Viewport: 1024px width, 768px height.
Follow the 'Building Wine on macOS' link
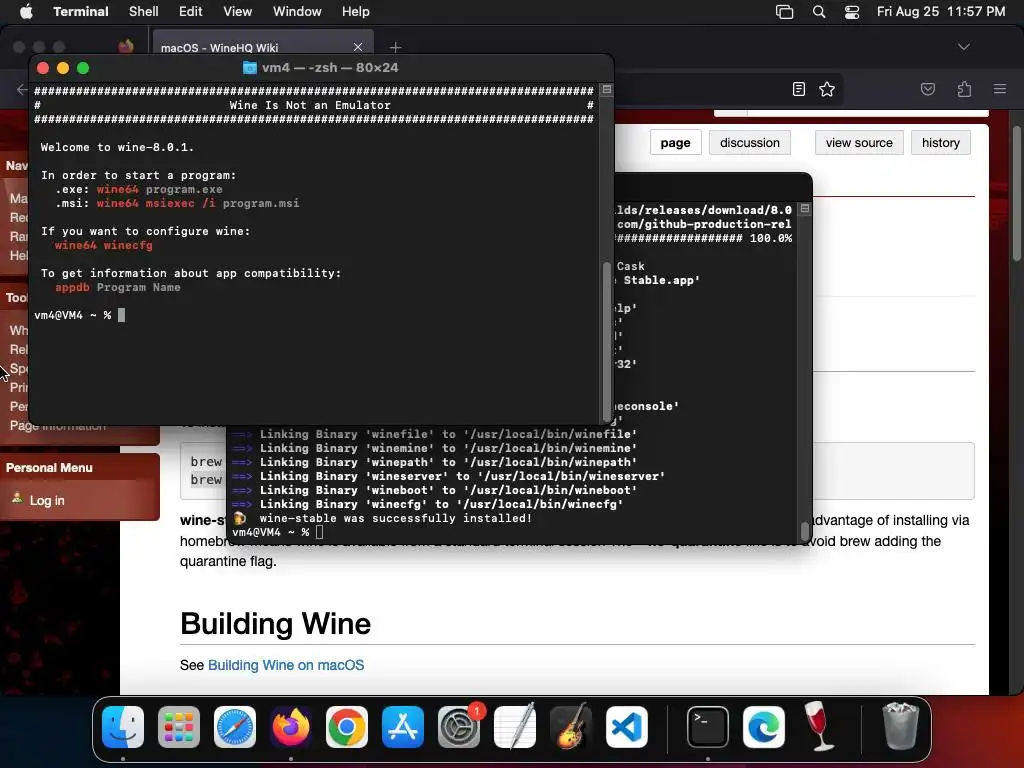pyautogui.click(x=286, y=665)
